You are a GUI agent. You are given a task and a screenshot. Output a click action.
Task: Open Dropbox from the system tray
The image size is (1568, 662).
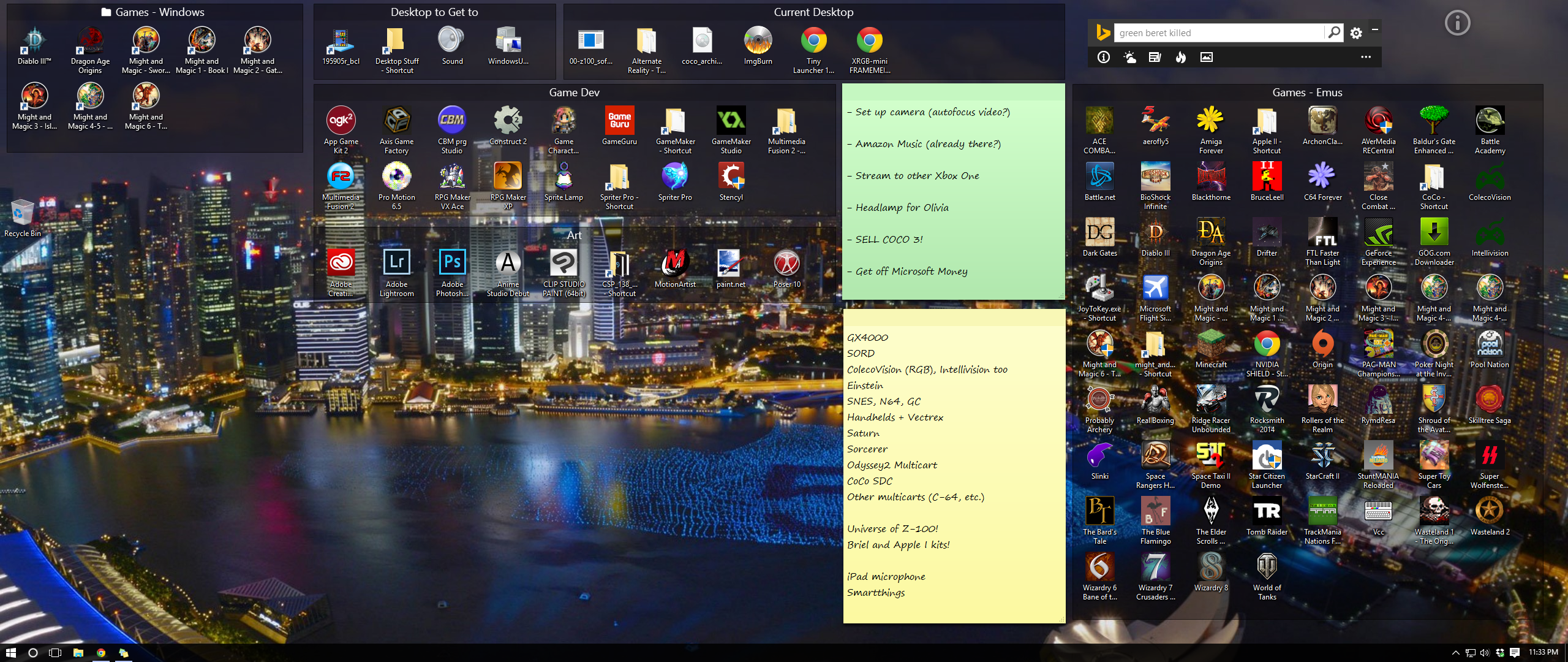point(1501,653)
